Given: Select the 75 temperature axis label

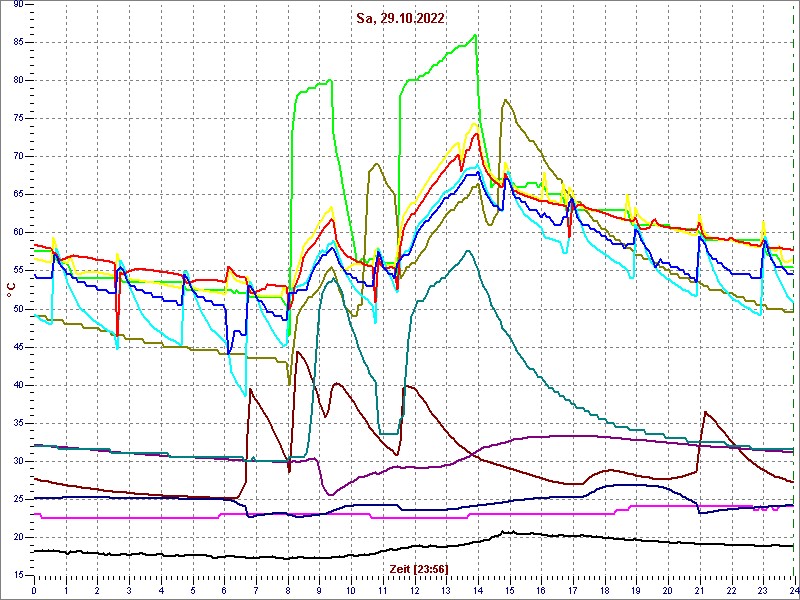Looking at the screenshot, I should tap(17, 118).
